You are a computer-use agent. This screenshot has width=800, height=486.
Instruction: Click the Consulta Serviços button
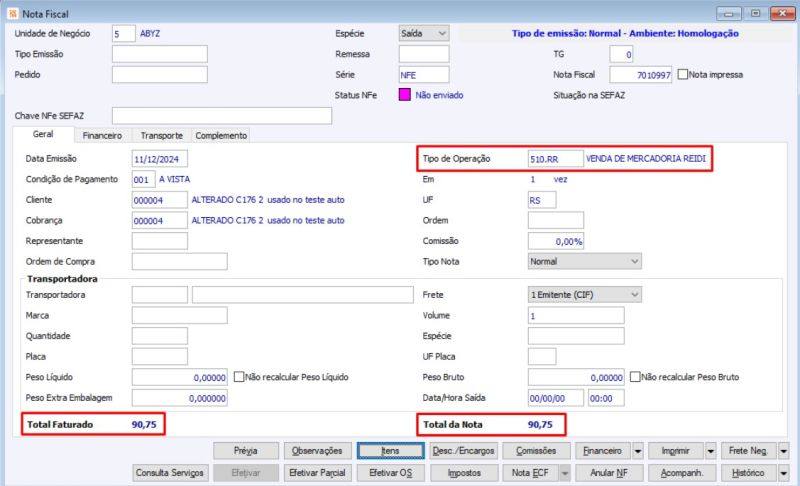click(169, 473)
